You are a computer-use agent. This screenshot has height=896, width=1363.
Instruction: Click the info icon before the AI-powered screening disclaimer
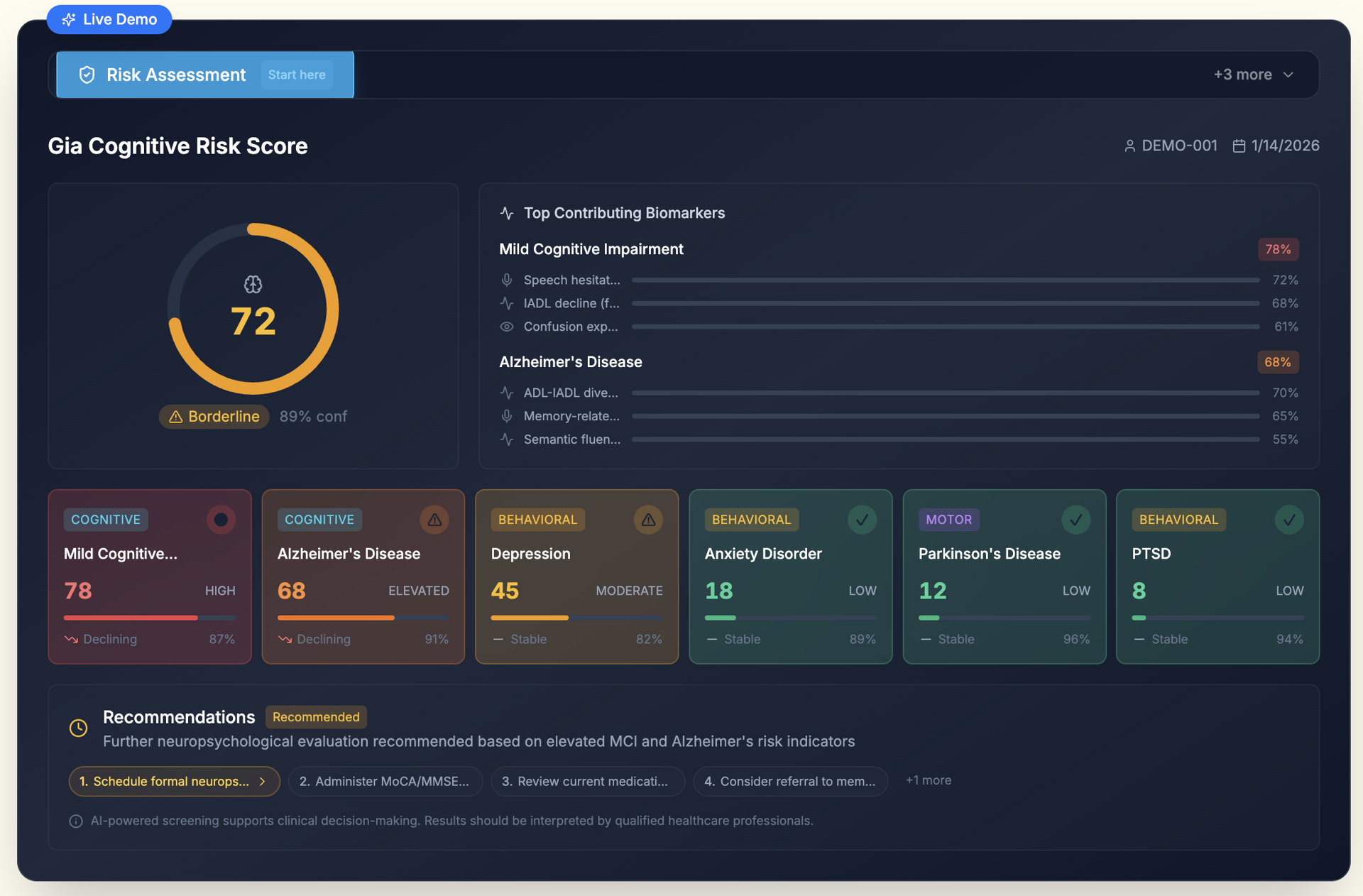[75, 821]
